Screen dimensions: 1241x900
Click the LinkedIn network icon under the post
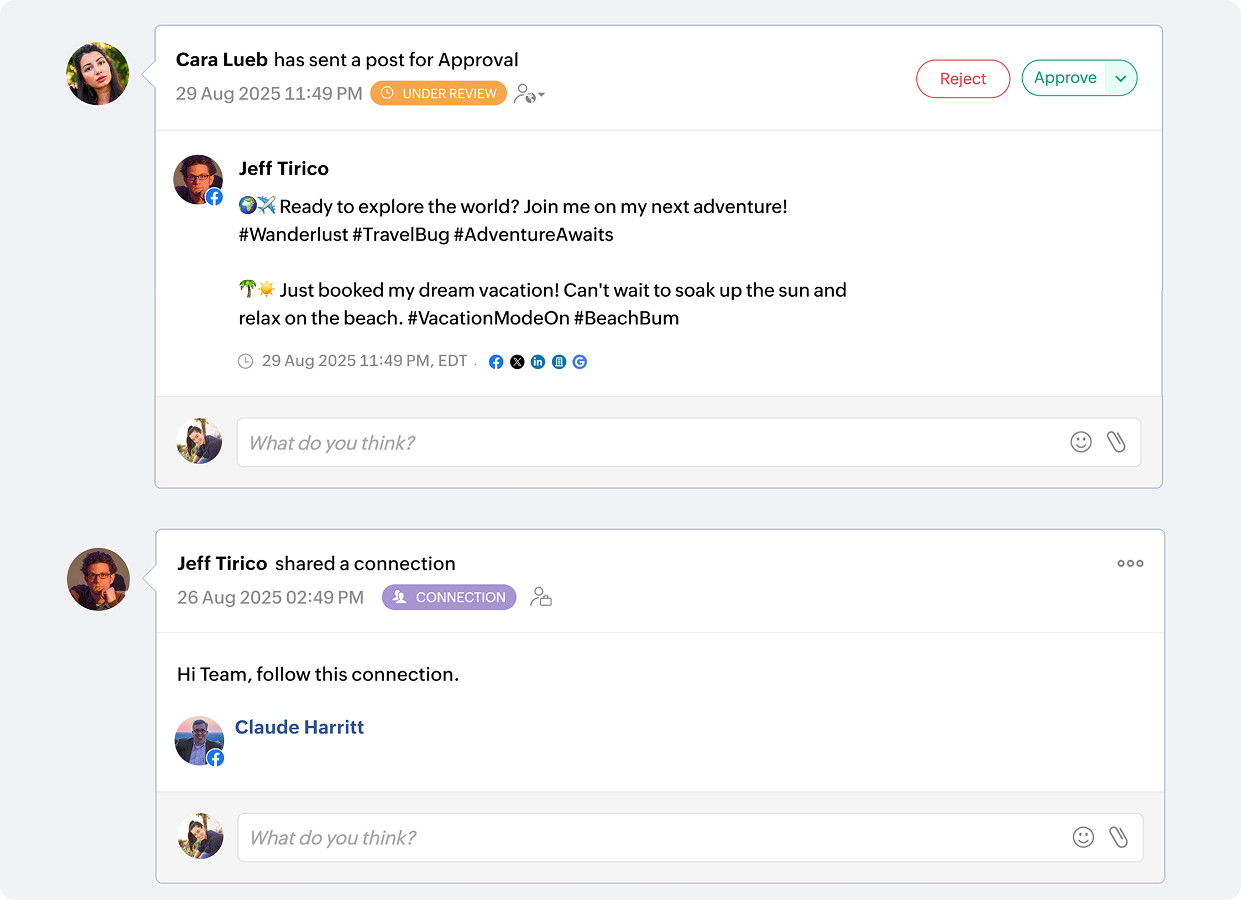[538, 362]
